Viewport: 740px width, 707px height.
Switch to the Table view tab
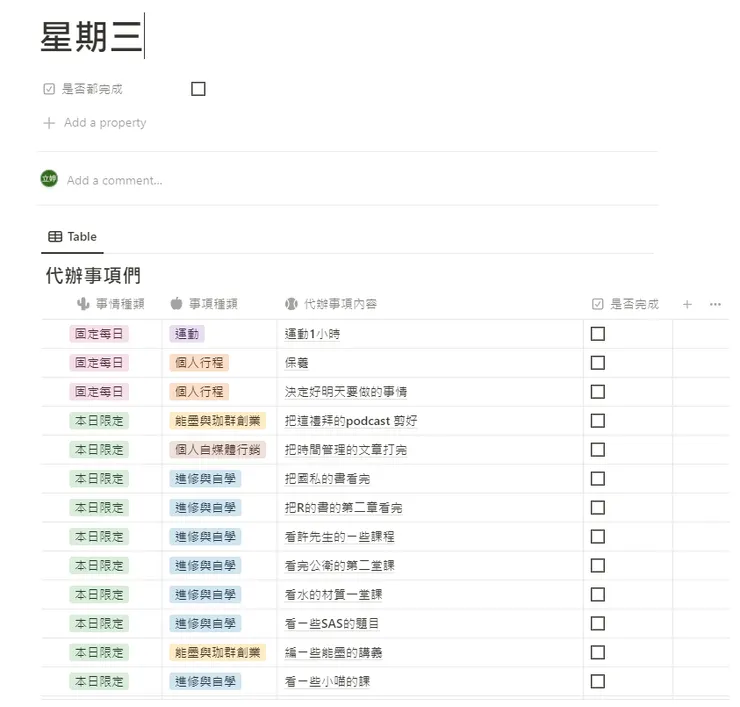73,236
